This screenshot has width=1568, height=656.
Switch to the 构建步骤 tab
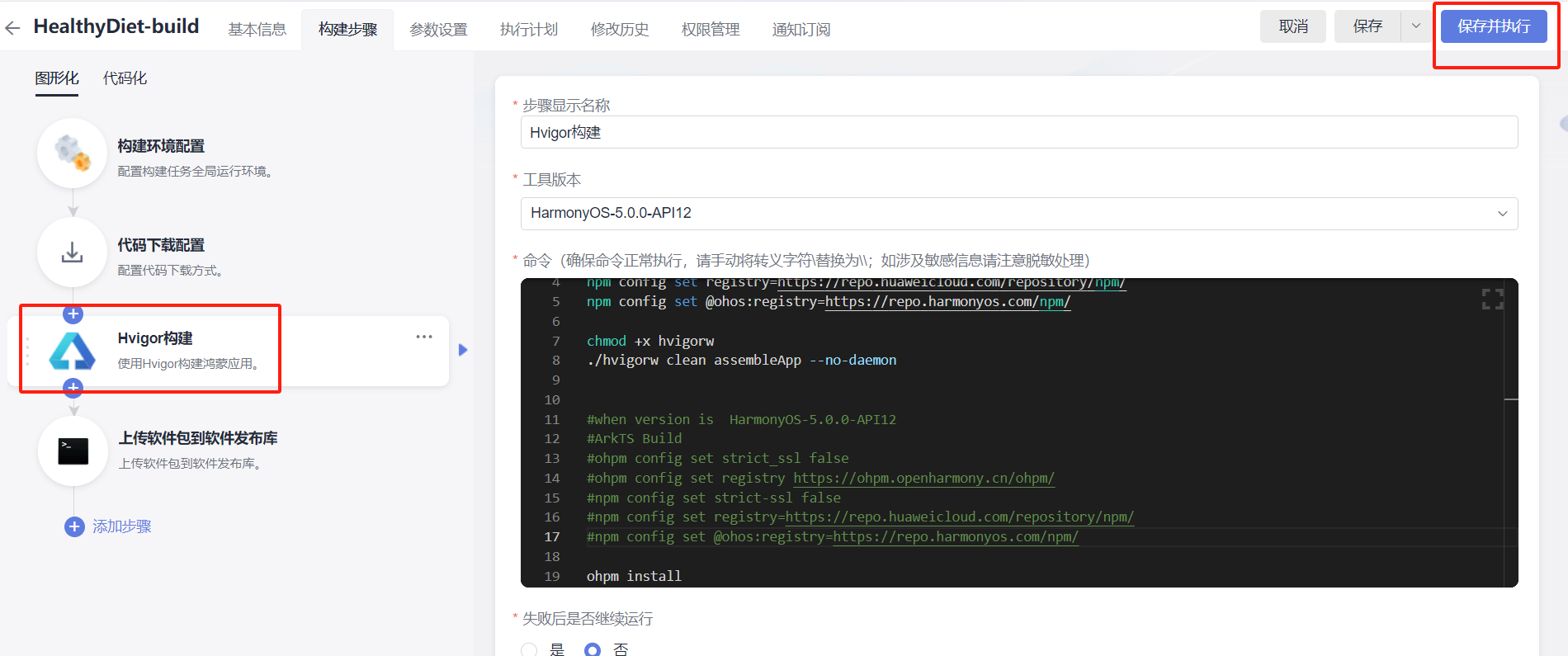(x=348, y=30)
